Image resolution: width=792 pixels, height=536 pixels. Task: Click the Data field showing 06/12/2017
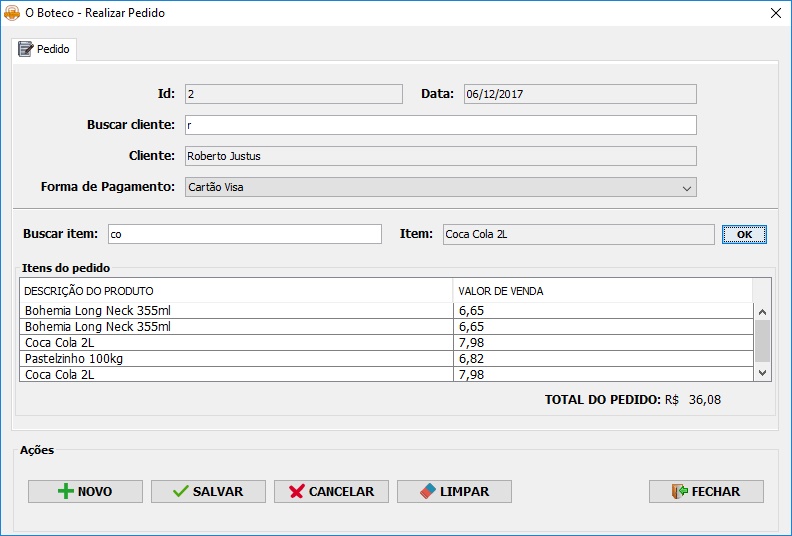pos(580,94)
